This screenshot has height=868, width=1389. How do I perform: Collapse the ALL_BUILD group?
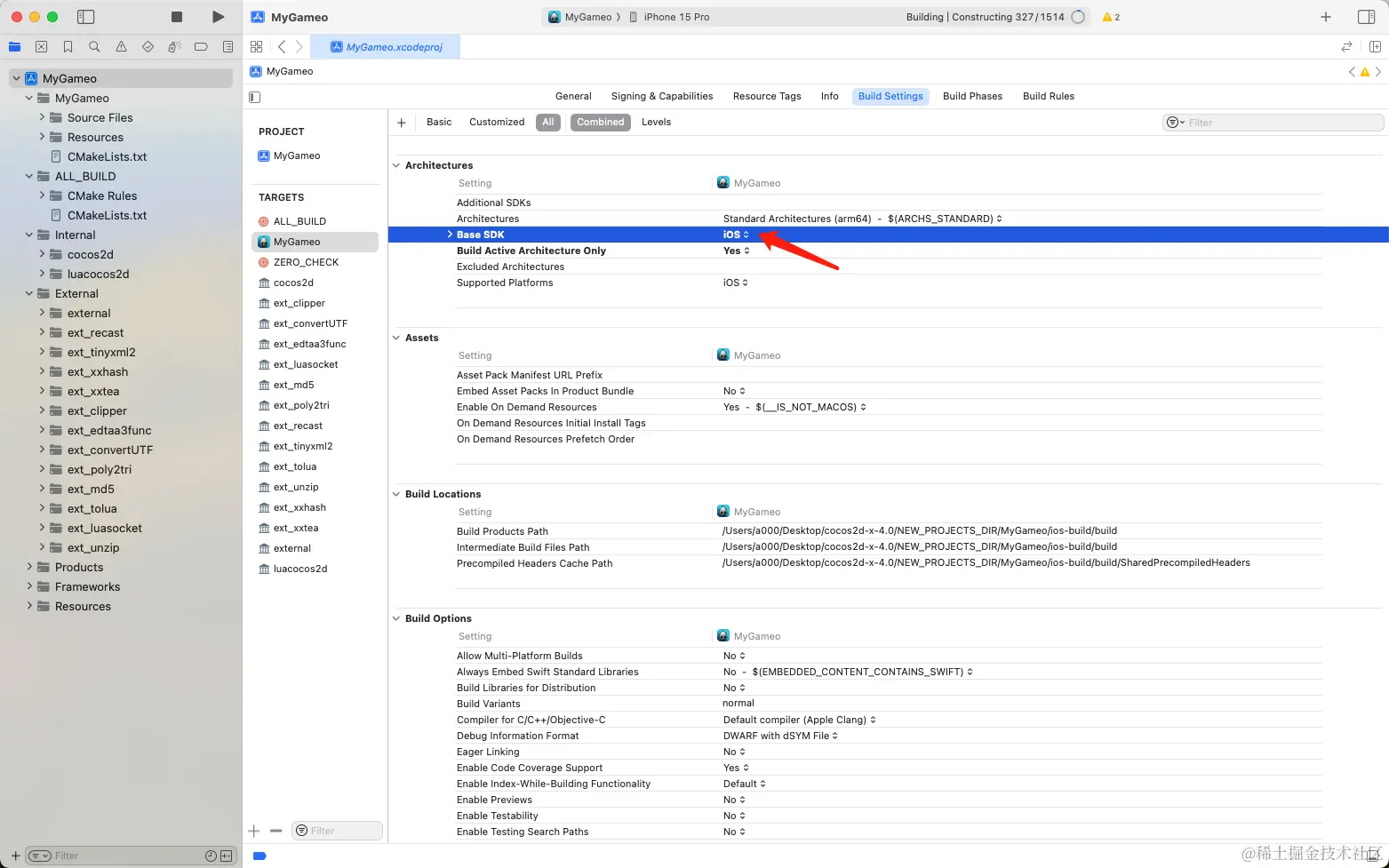tap(29, 176)
